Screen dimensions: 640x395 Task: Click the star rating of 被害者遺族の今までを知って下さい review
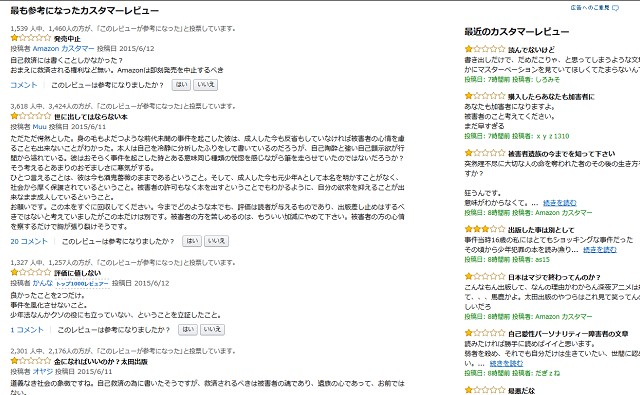pos(484,153)
